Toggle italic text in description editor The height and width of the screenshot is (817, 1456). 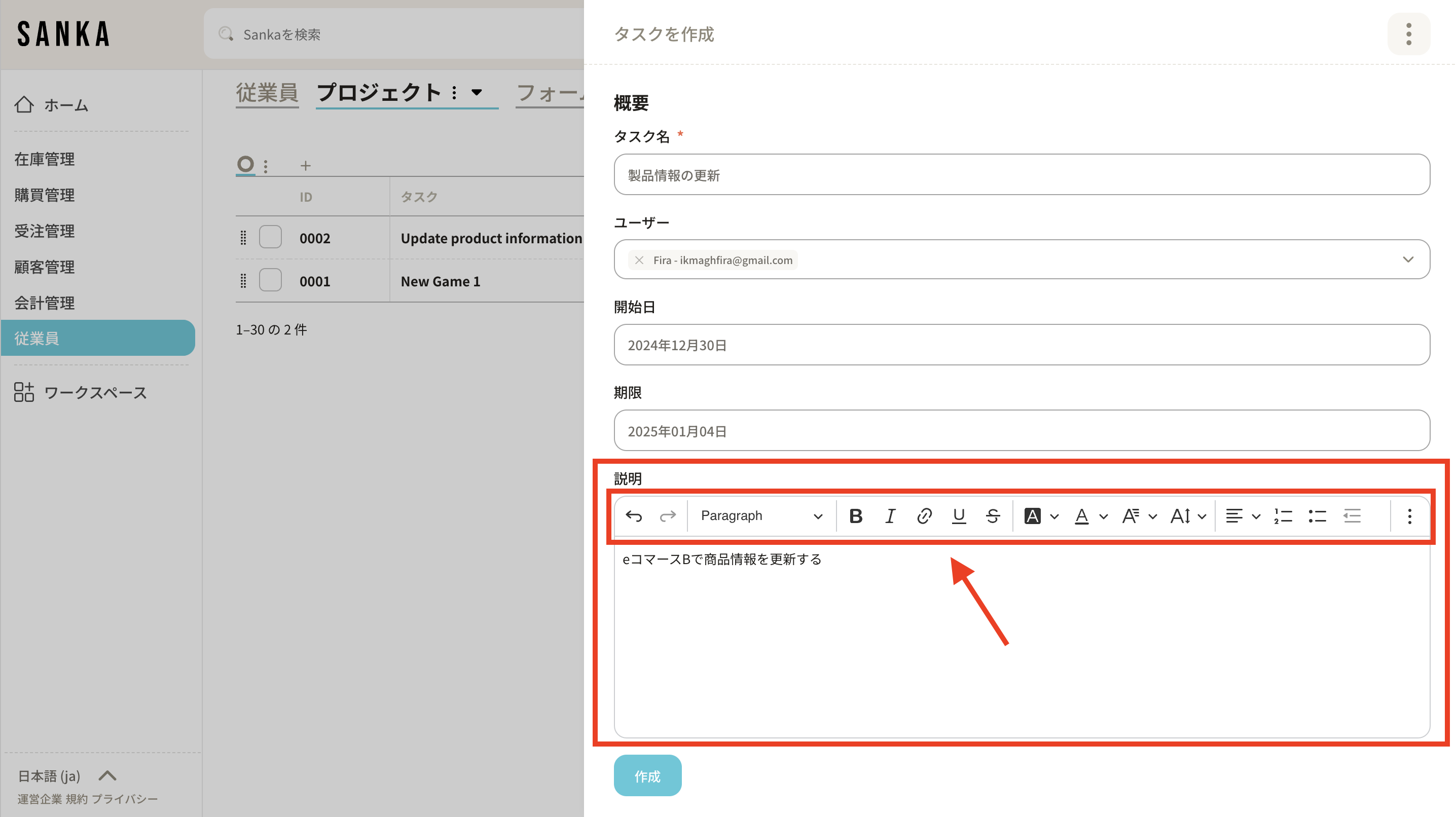point(890,516)
